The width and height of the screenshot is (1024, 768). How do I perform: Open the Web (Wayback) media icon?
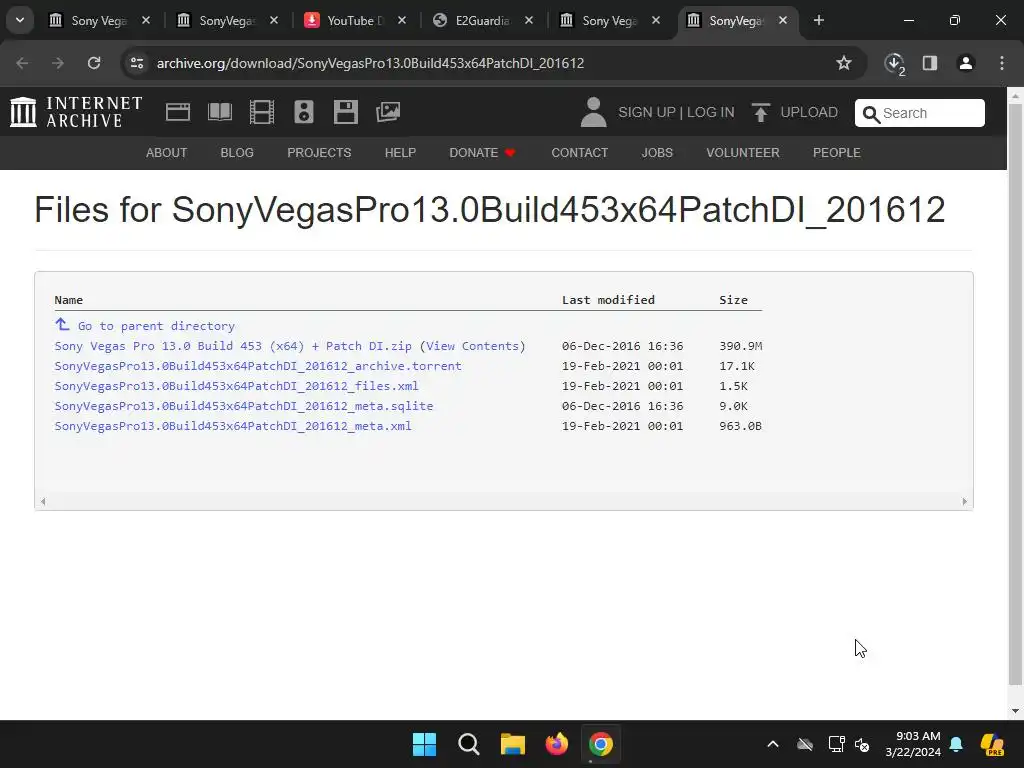[178, 112]
